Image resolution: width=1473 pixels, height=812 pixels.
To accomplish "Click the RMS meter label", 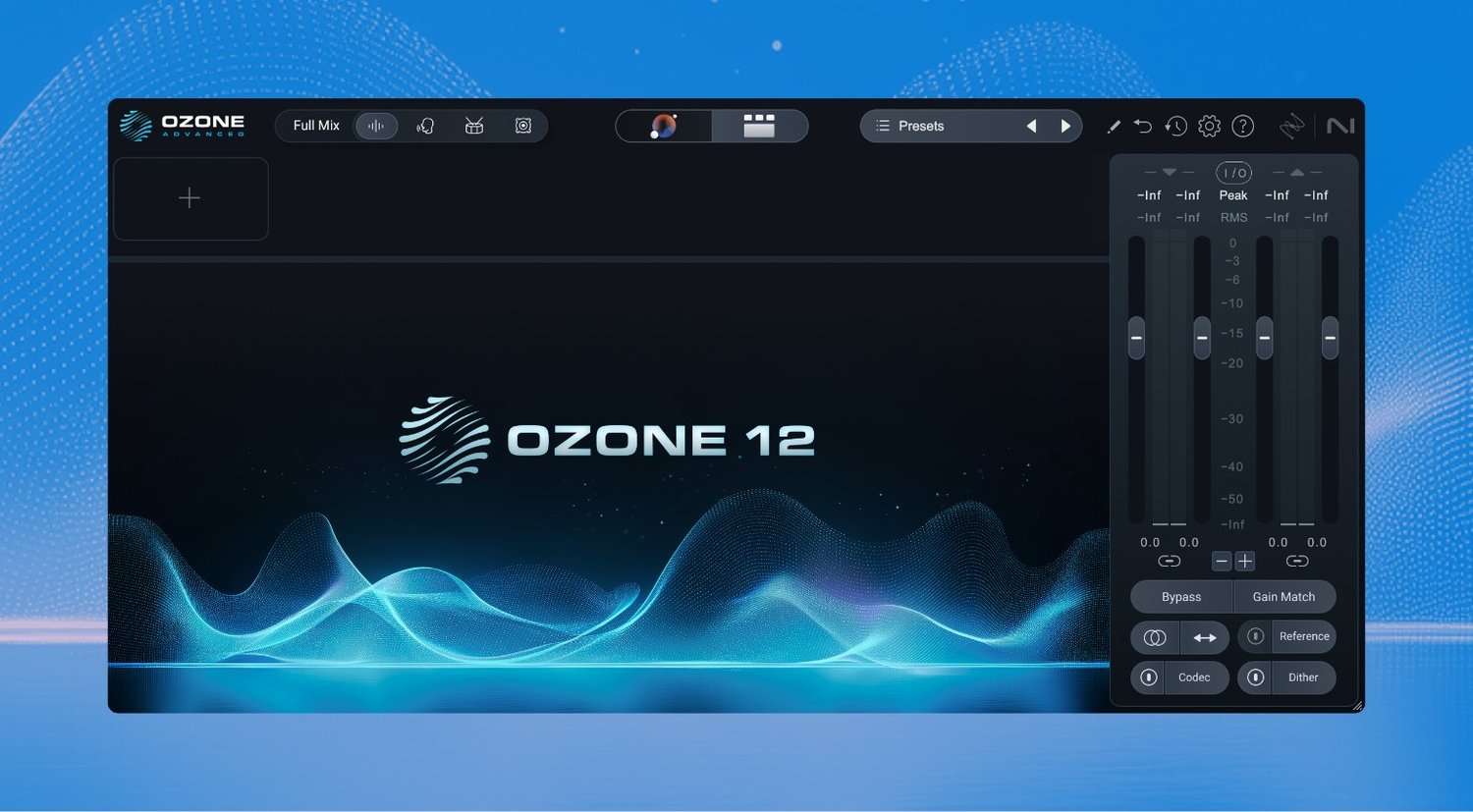I will tap(1233, 218).
